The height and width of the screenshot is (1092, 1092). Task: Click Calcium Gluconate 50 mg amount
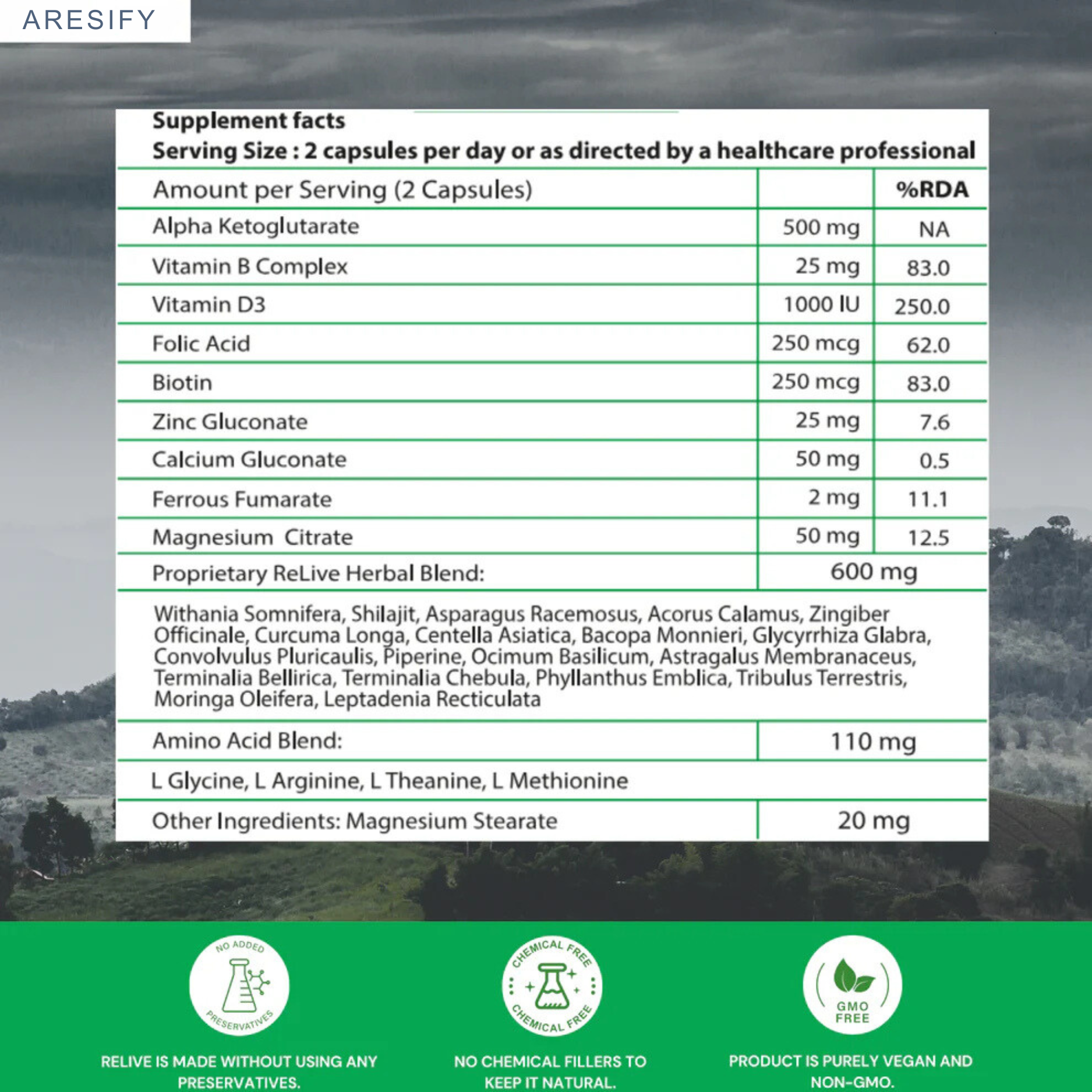pos(828,460)
